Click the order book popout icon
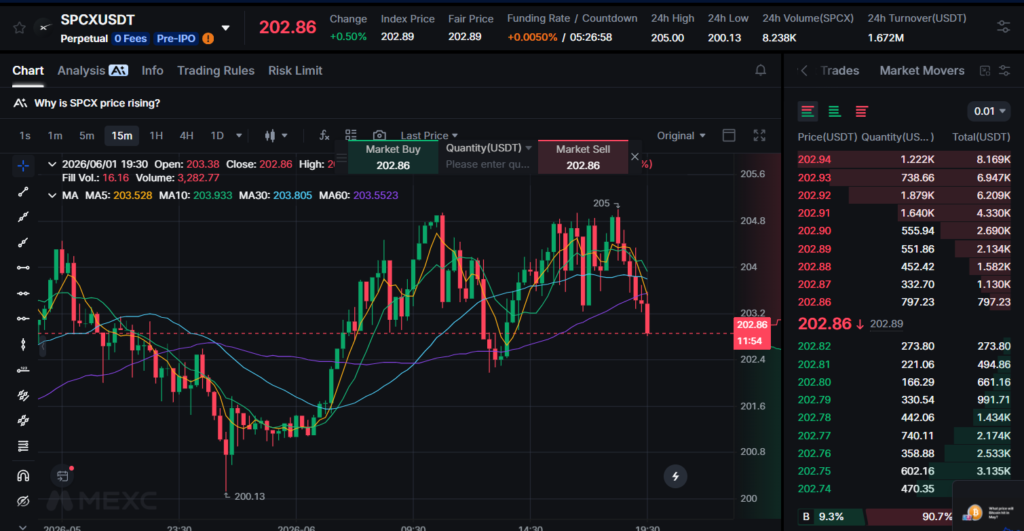Screen dimensions: 1024x531 [985, 71]
